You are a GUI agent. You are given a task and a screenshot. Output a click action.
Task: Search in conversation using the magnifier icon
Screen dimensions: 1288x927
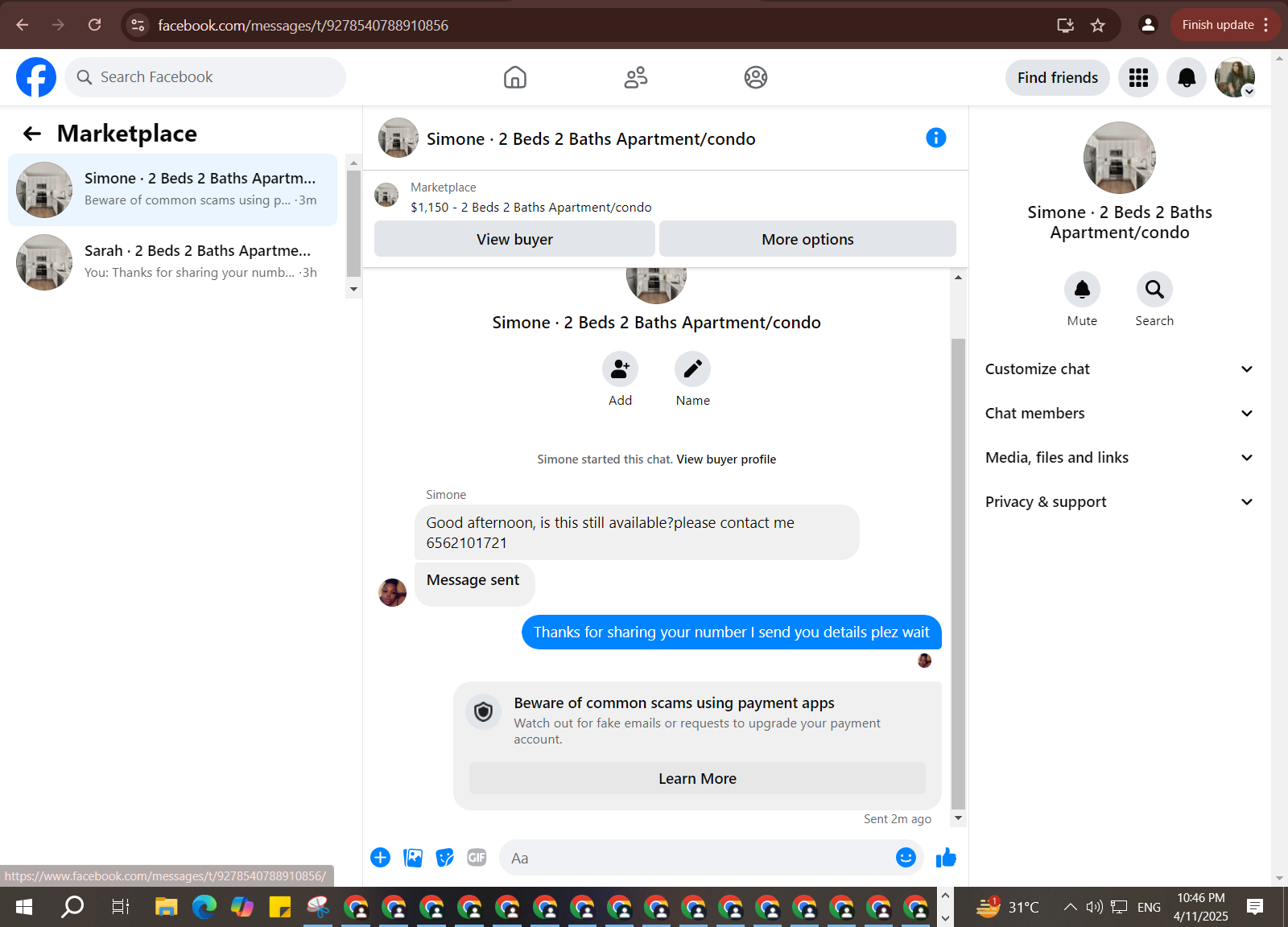pos(1154,289)
